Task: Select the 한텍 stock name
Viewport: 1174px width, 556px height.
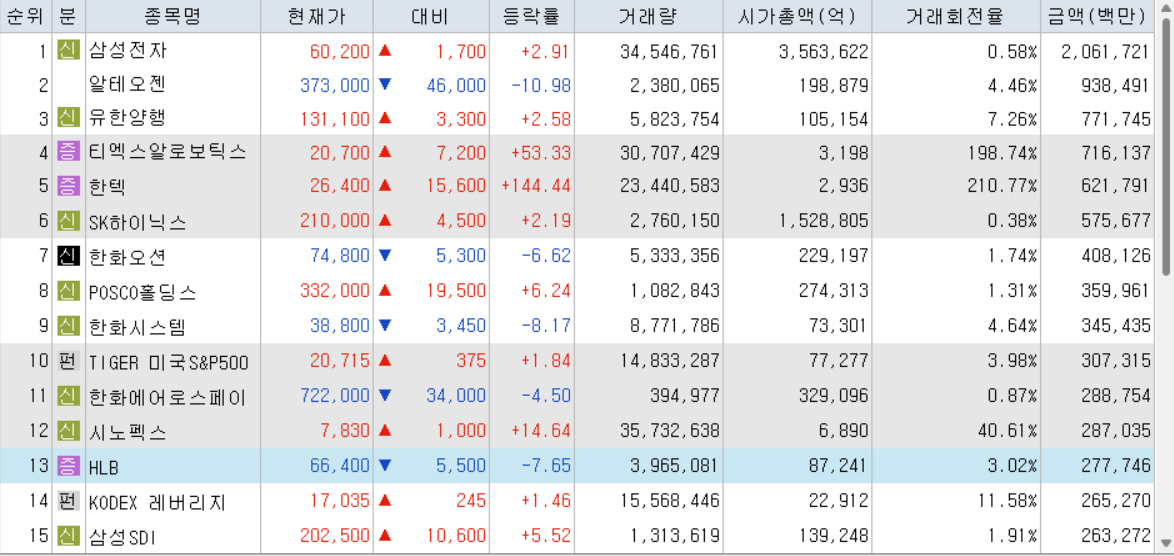Action: pyautogui.click(x=108, y=186)
